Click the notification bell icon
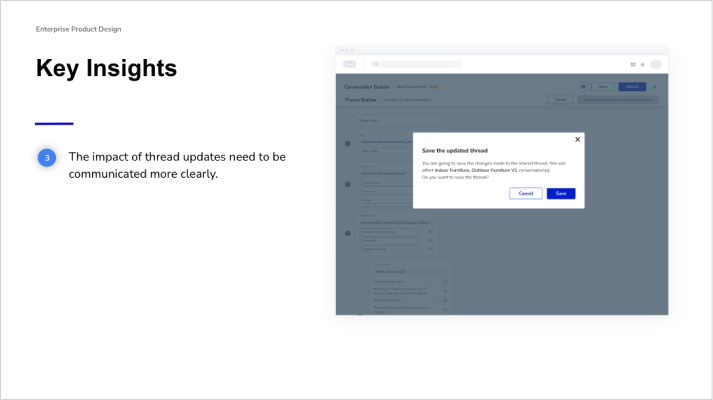713x400 pixels. (643, 64)
